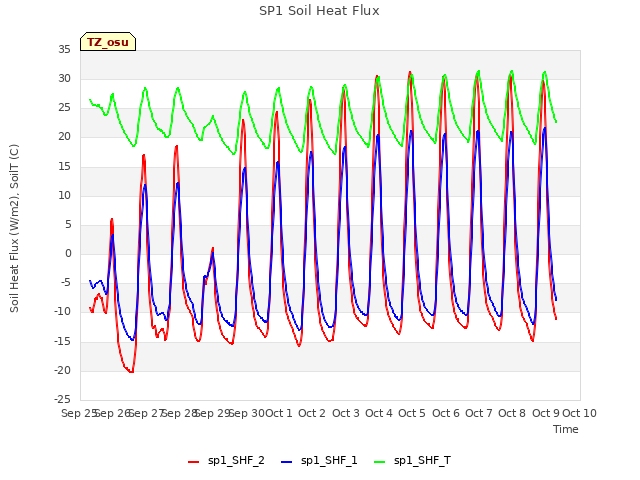Click the TZ_osu annotation label
The width and height of the screenshot is (640, 480).
click(108, 42)
